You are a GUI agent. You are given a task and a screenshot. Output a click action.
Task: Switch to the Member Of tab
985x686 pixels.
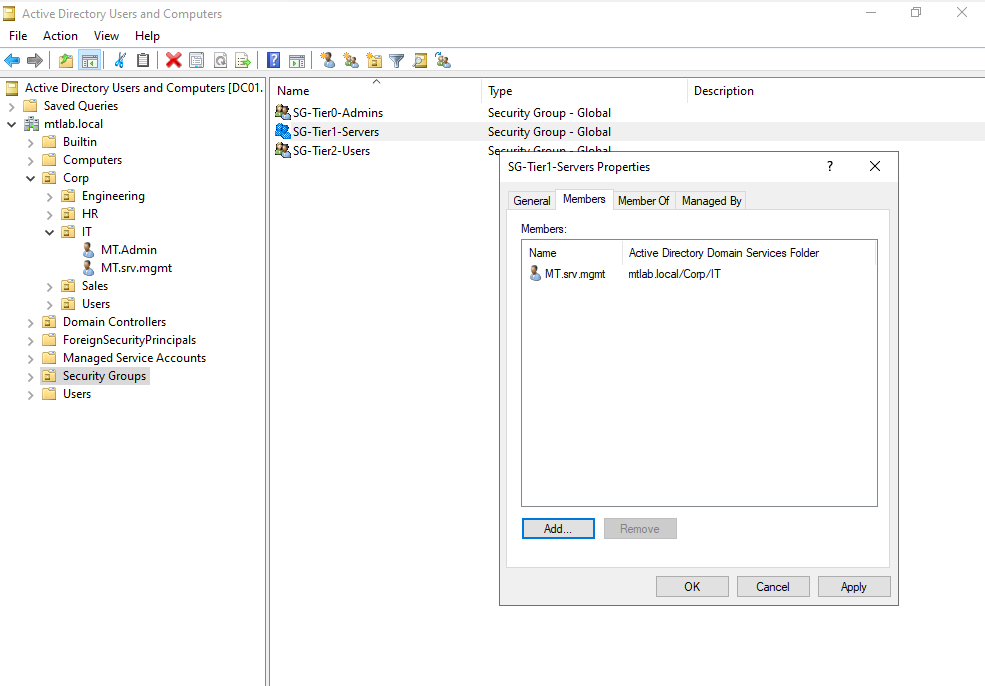[643, 200]
